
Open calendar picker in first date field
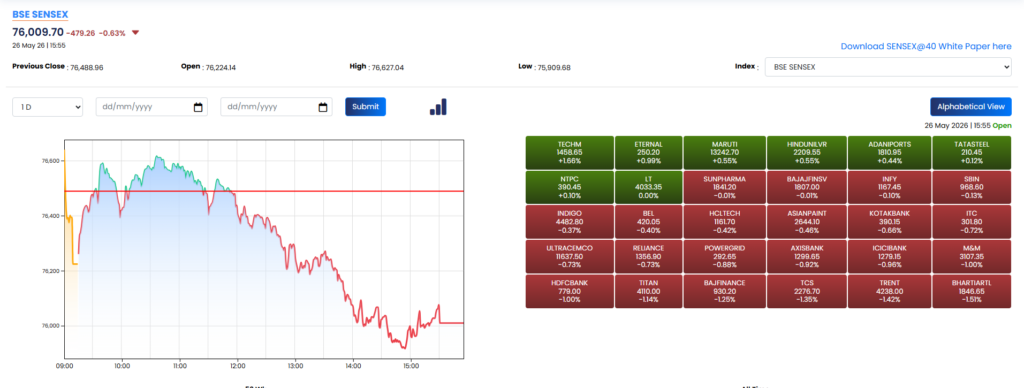199,107
